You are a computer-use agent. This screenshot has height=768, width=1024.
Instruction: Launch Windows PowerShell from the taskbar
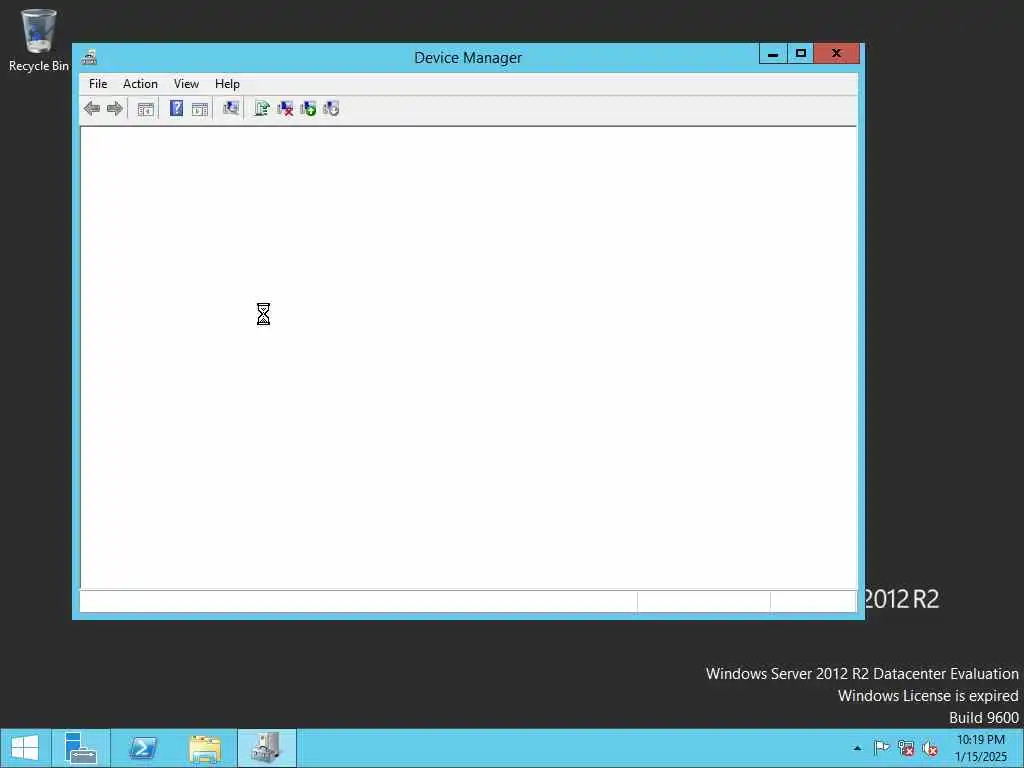coord(142,748)
